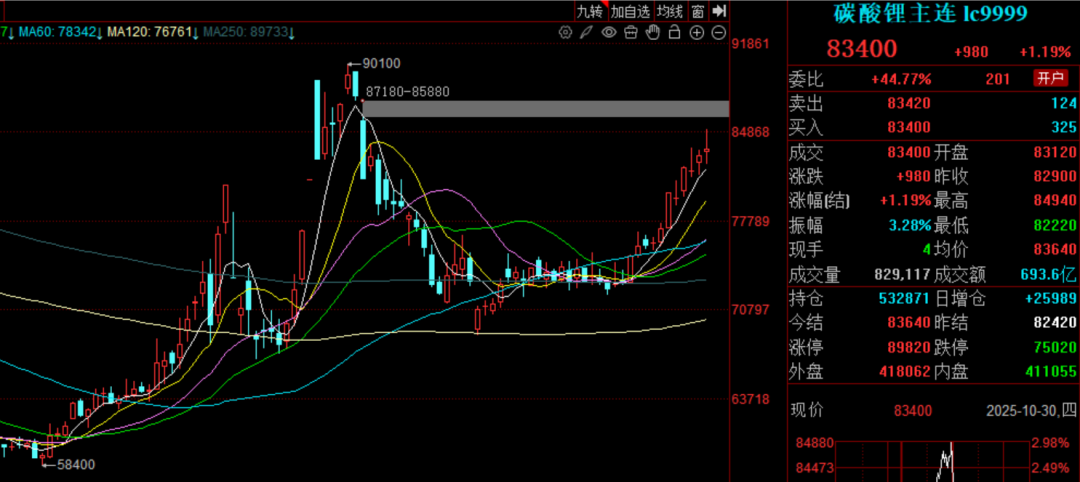Click the toolbox icon
The height and width of the screenshot is (482, 1080).
[631, 33]
